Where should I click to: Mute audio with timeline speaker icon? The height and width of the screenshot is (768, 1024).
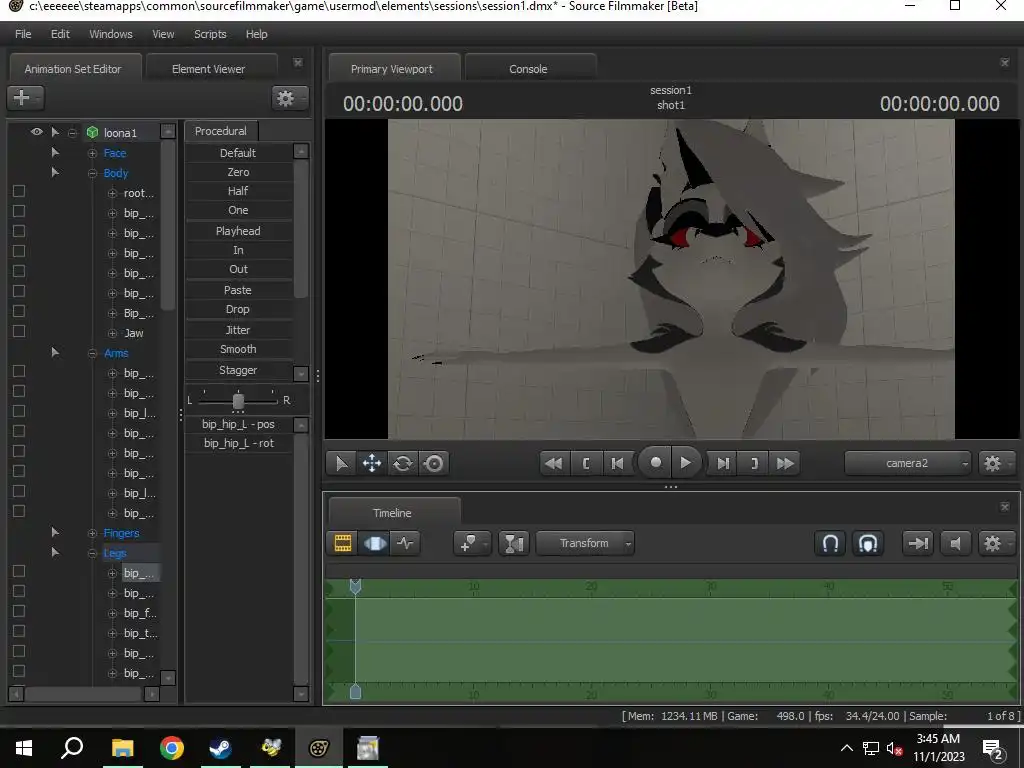(x=955, y=543)
